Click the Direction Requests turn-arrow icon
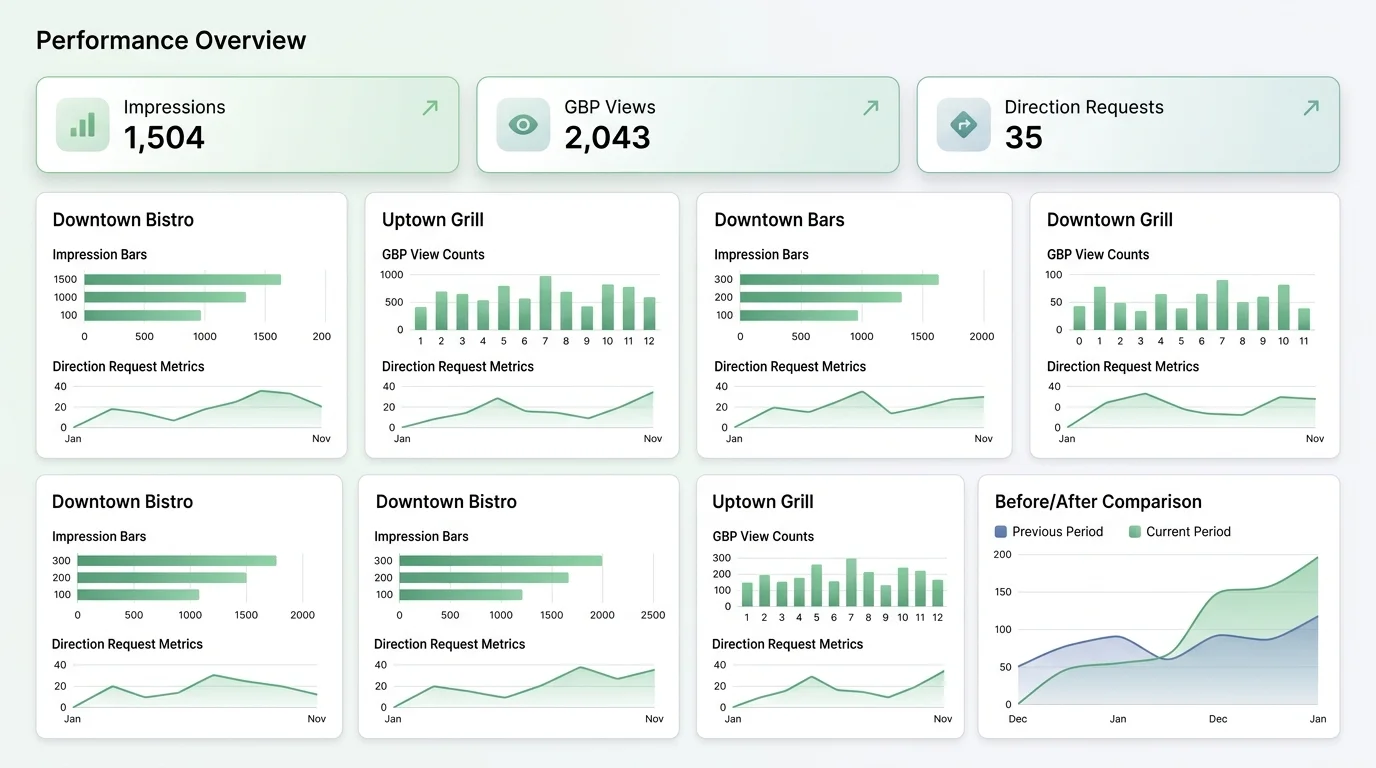The width and height of the screenshot is (1376, 768). (x=963, y=125)
